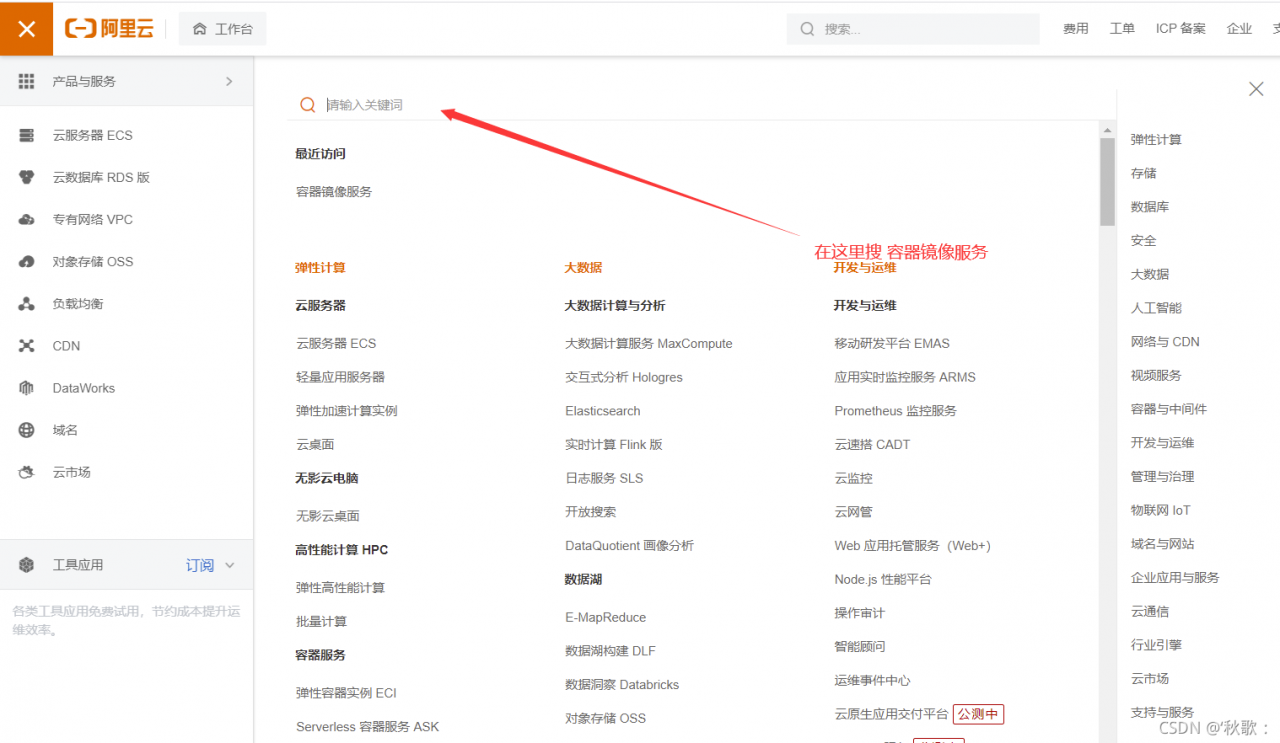
Task: Click the 云市场 sidebar icon
Action: click(x=27, y=472)
